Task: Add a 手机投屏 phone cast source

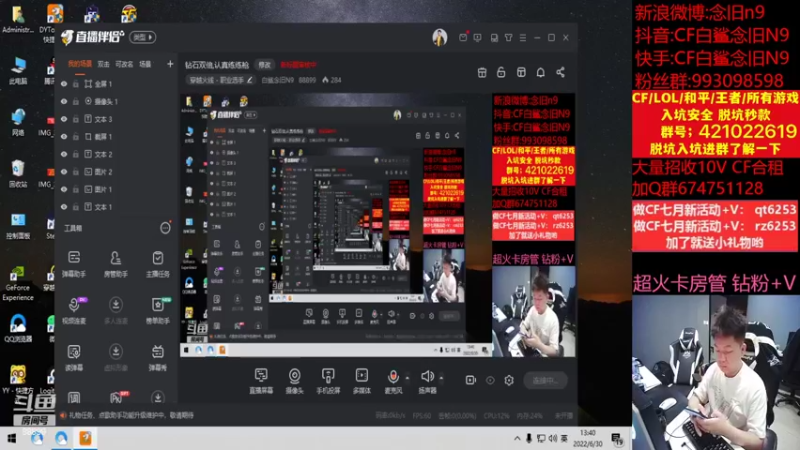Action: coord(328,381)
